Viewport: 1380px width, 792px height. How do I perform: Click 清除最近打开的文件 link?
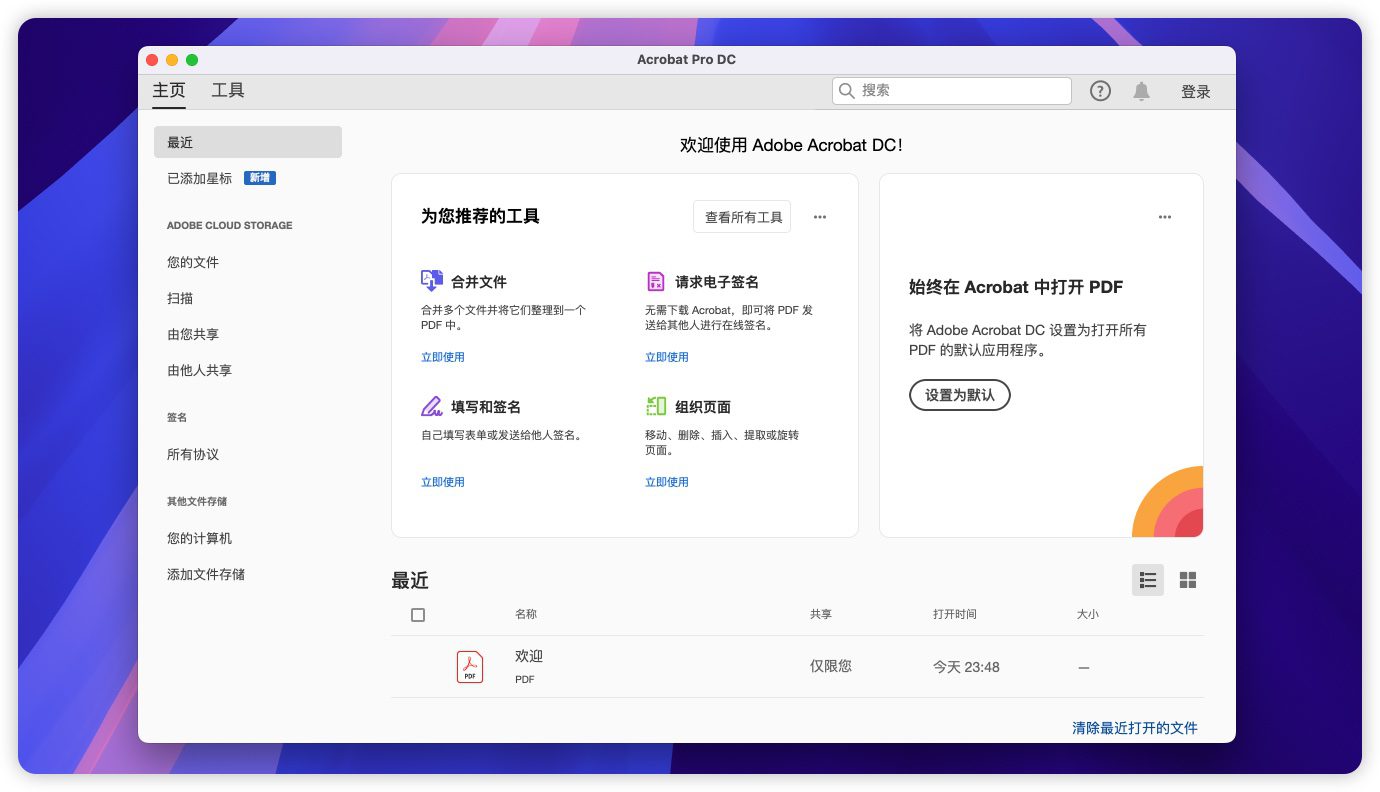pyautogui.click(x=1135, y=728)
